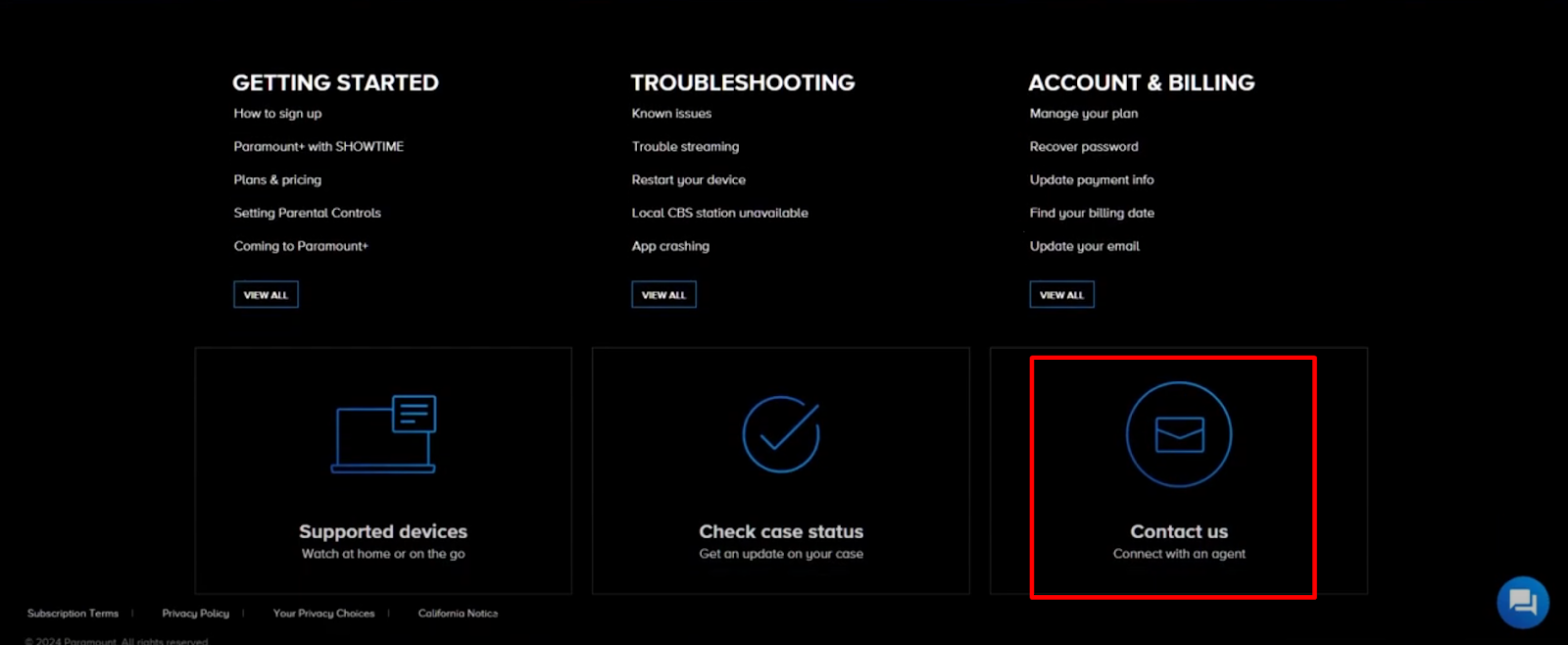Click 'Connect with an agent' text

(x=1179, y=554)
